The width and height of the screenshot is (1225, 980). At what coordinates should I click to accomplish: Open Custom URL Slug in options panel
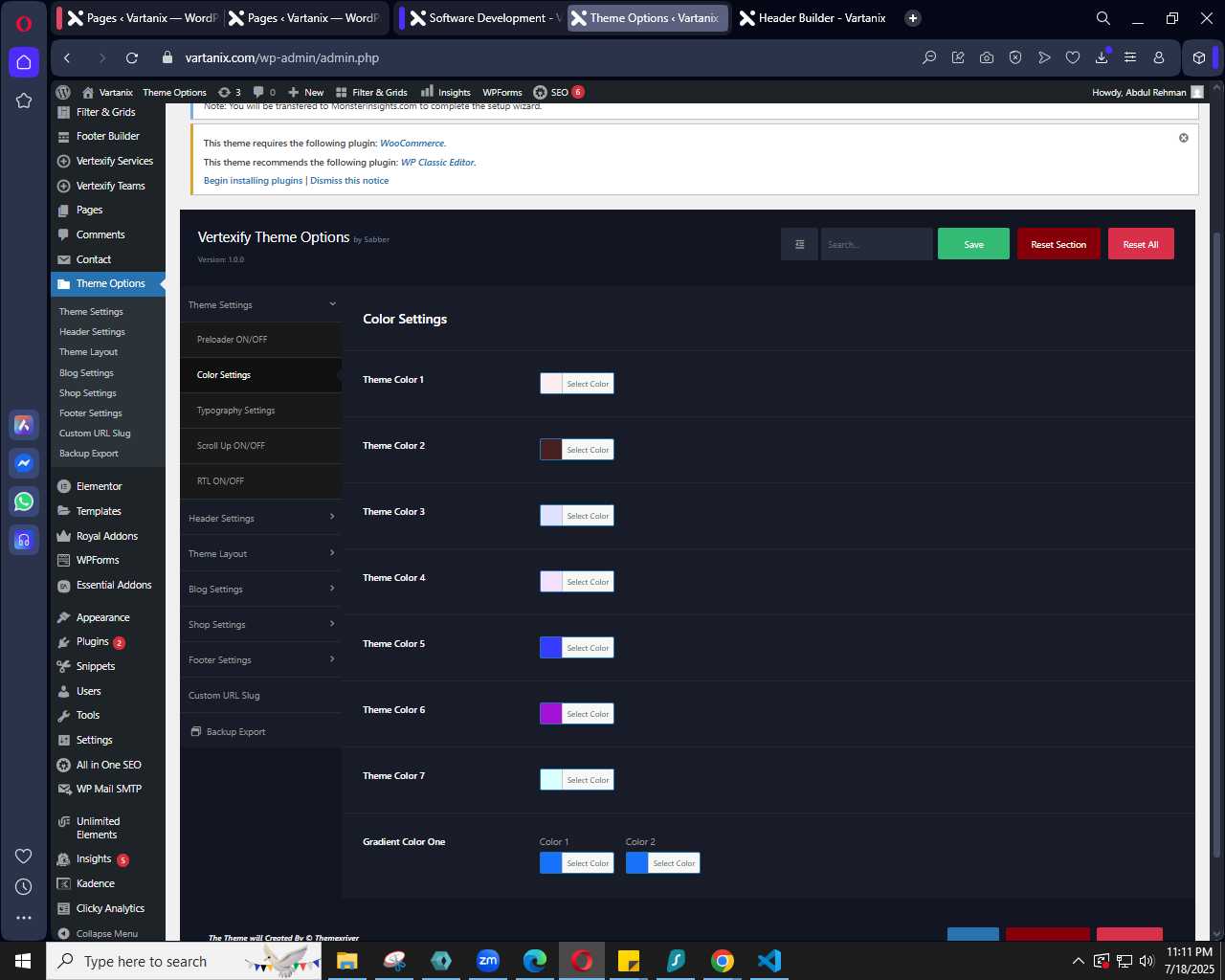pyautogui.click(x=260, y=696)
